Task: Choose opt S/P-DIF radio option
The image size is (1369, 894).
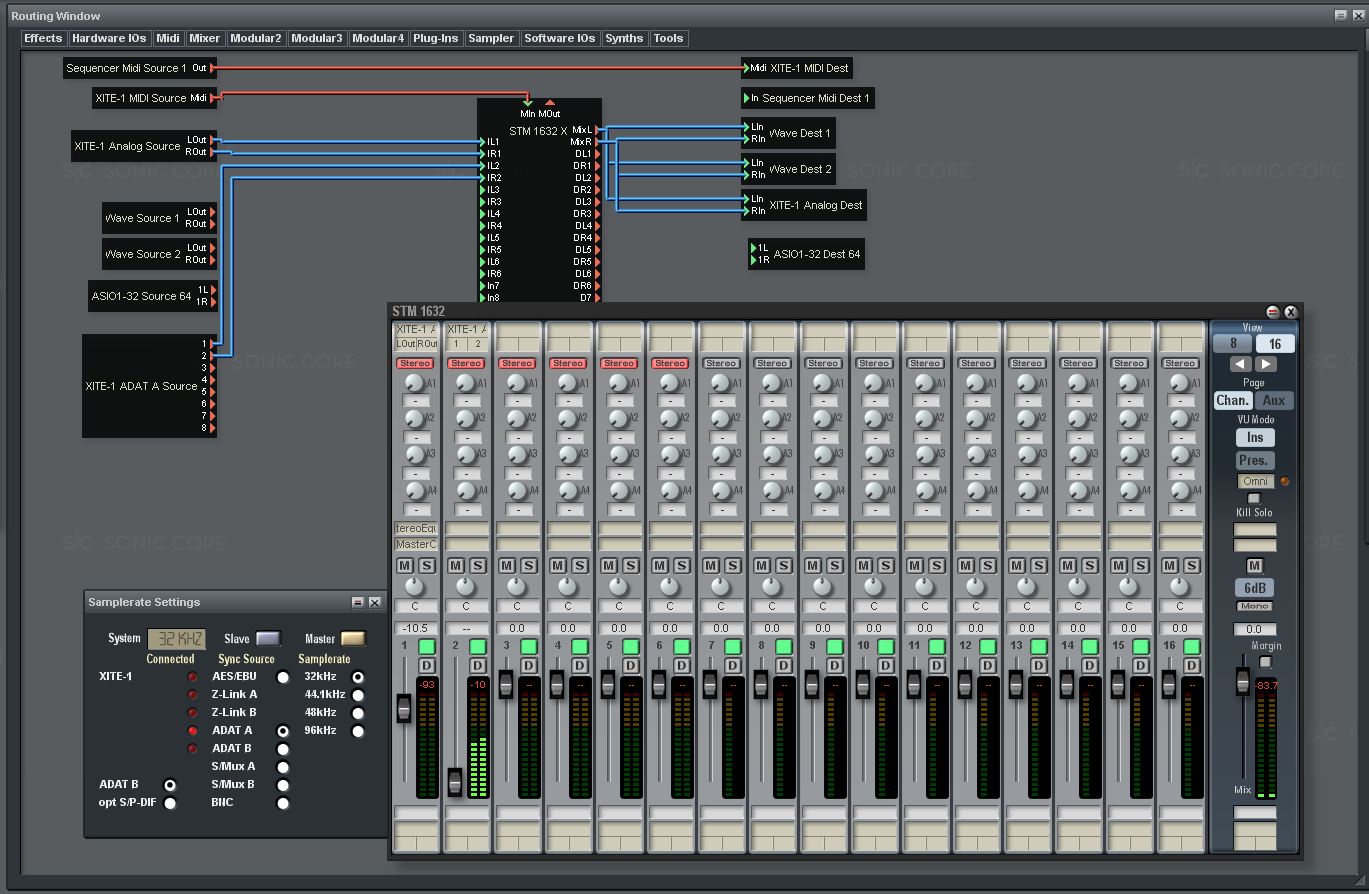Action: pos(170,803)
